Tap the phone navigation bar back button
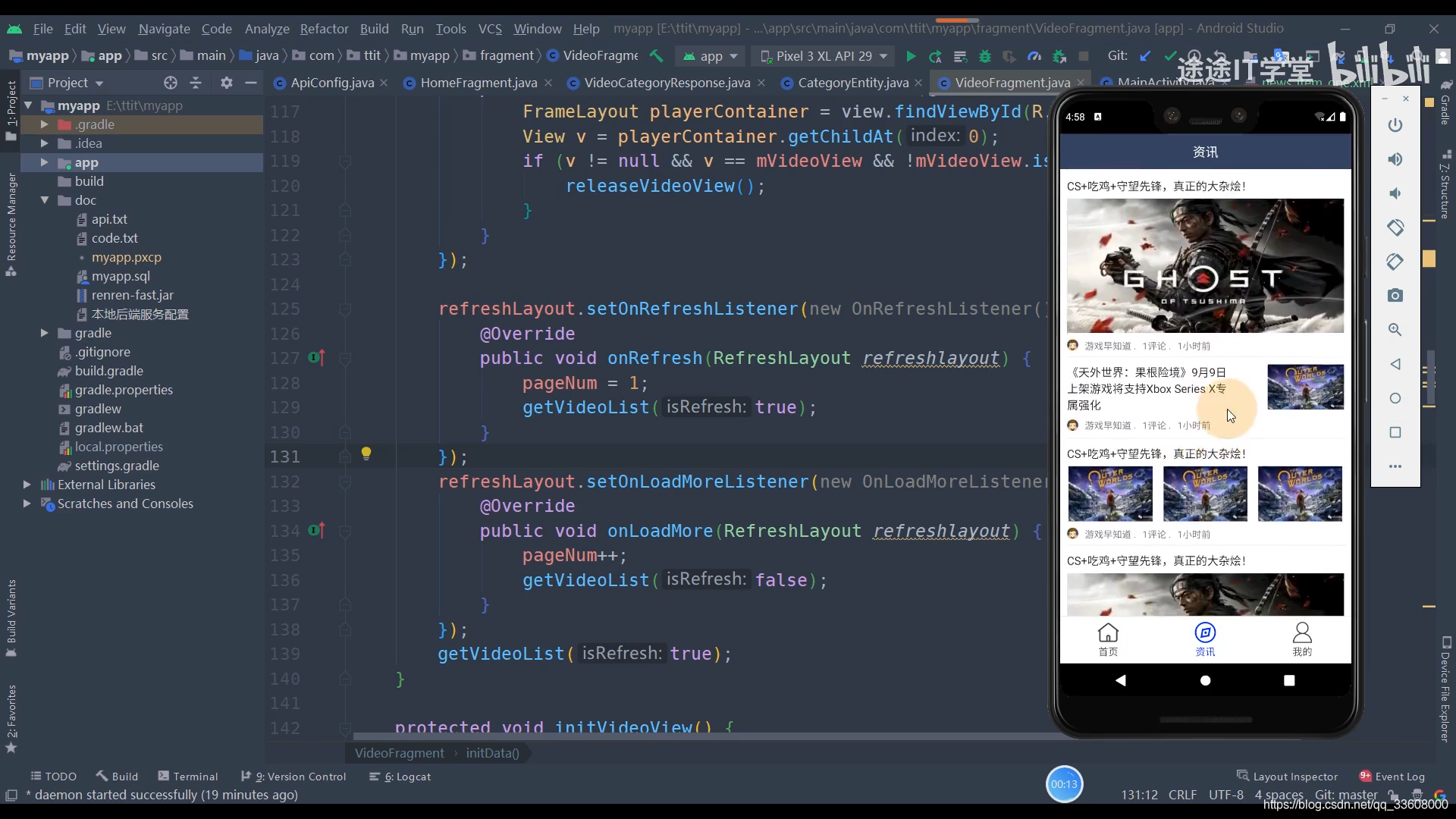The width and height of the screenshot is (1456, 819). coord(1120,680)
